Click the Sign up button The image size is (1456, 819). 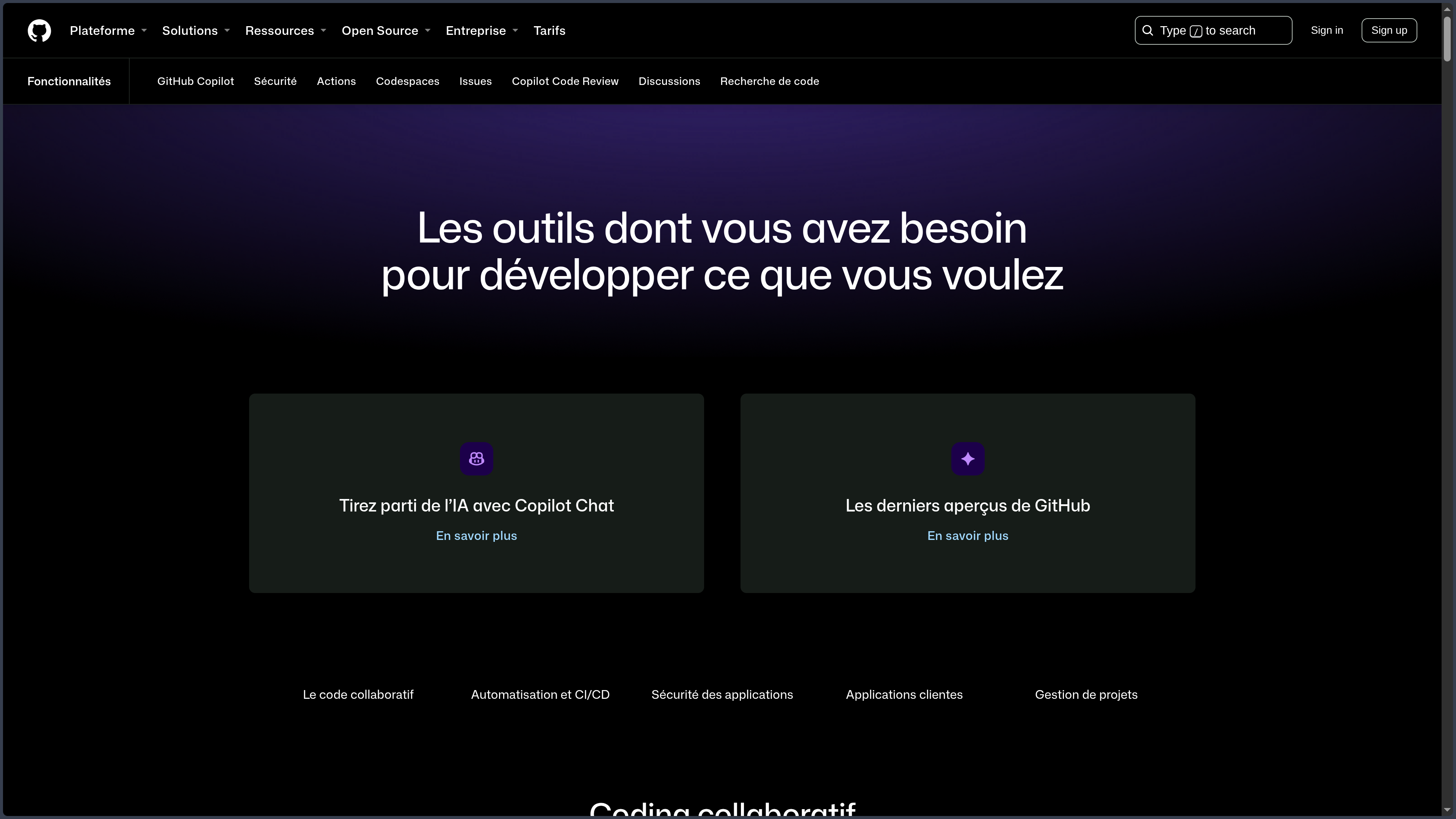coord(1389,30)
